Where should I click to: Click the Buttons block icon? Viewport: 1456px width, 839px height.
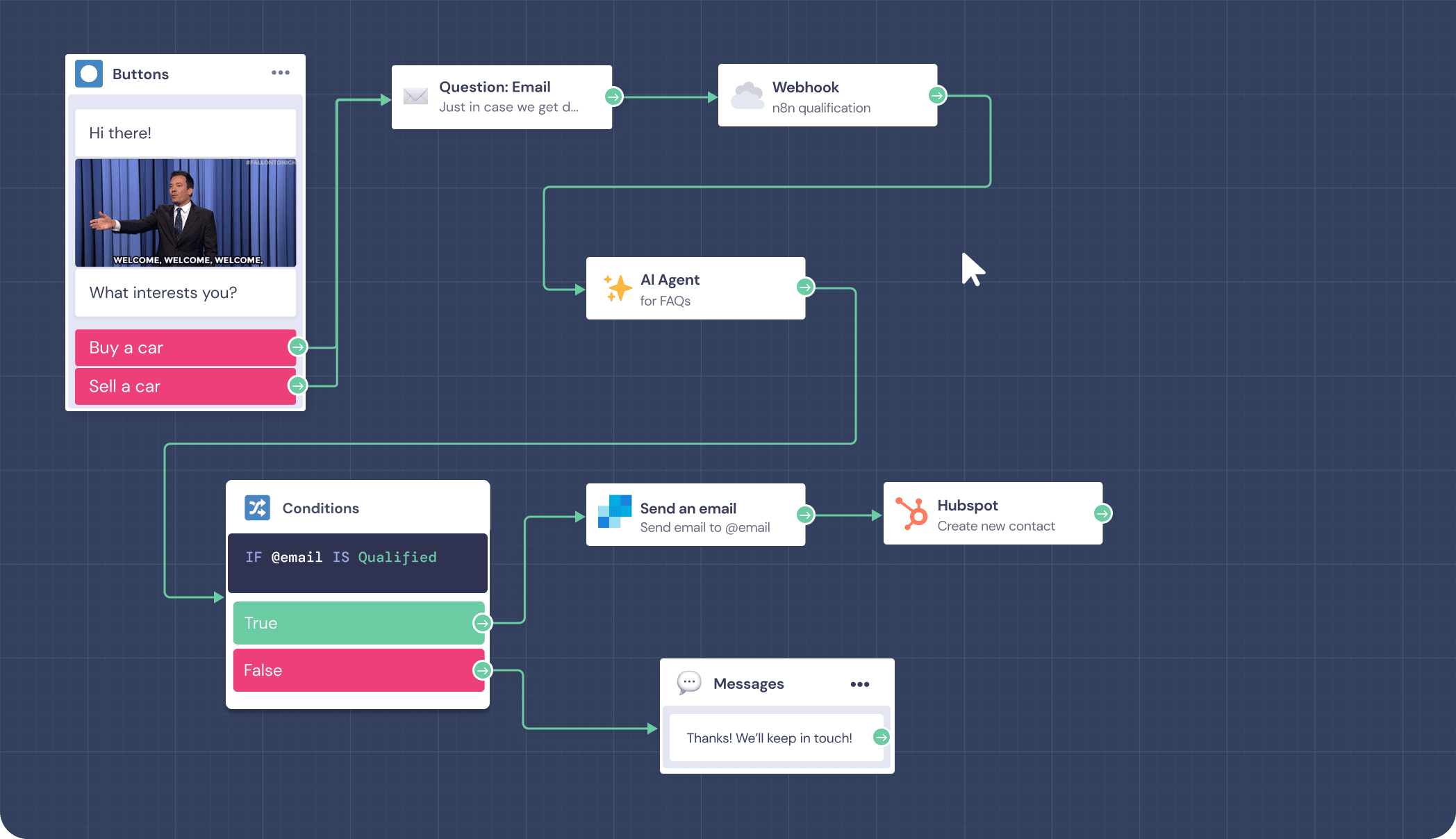pyautogui.click(x=89, y=73)
